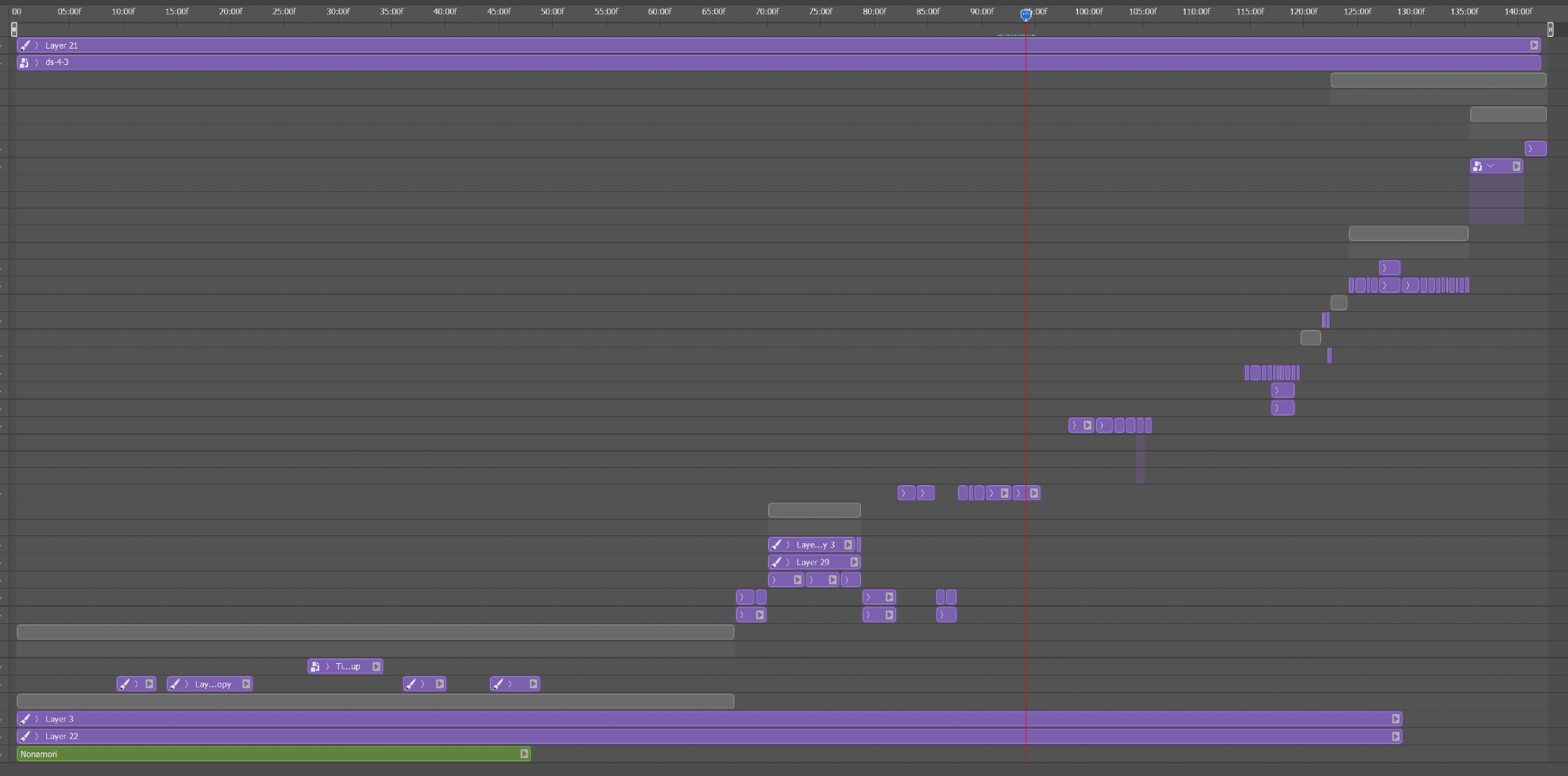Image resolution: width=1568 pixels, height=776 pixels.
Task: Expand Layer 21 clip properties chevron
Action: tap(37, 45)
